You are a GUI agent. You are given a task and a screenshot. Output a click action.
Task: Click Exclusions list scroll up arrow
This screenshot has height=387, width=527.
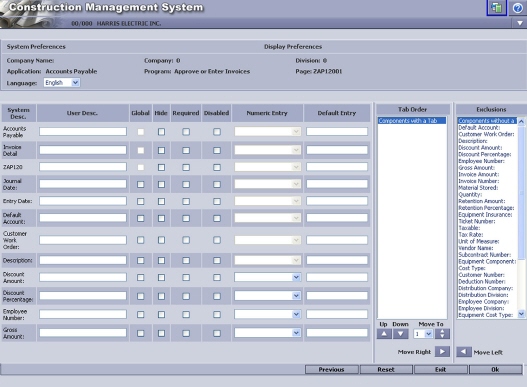(521, 121)
